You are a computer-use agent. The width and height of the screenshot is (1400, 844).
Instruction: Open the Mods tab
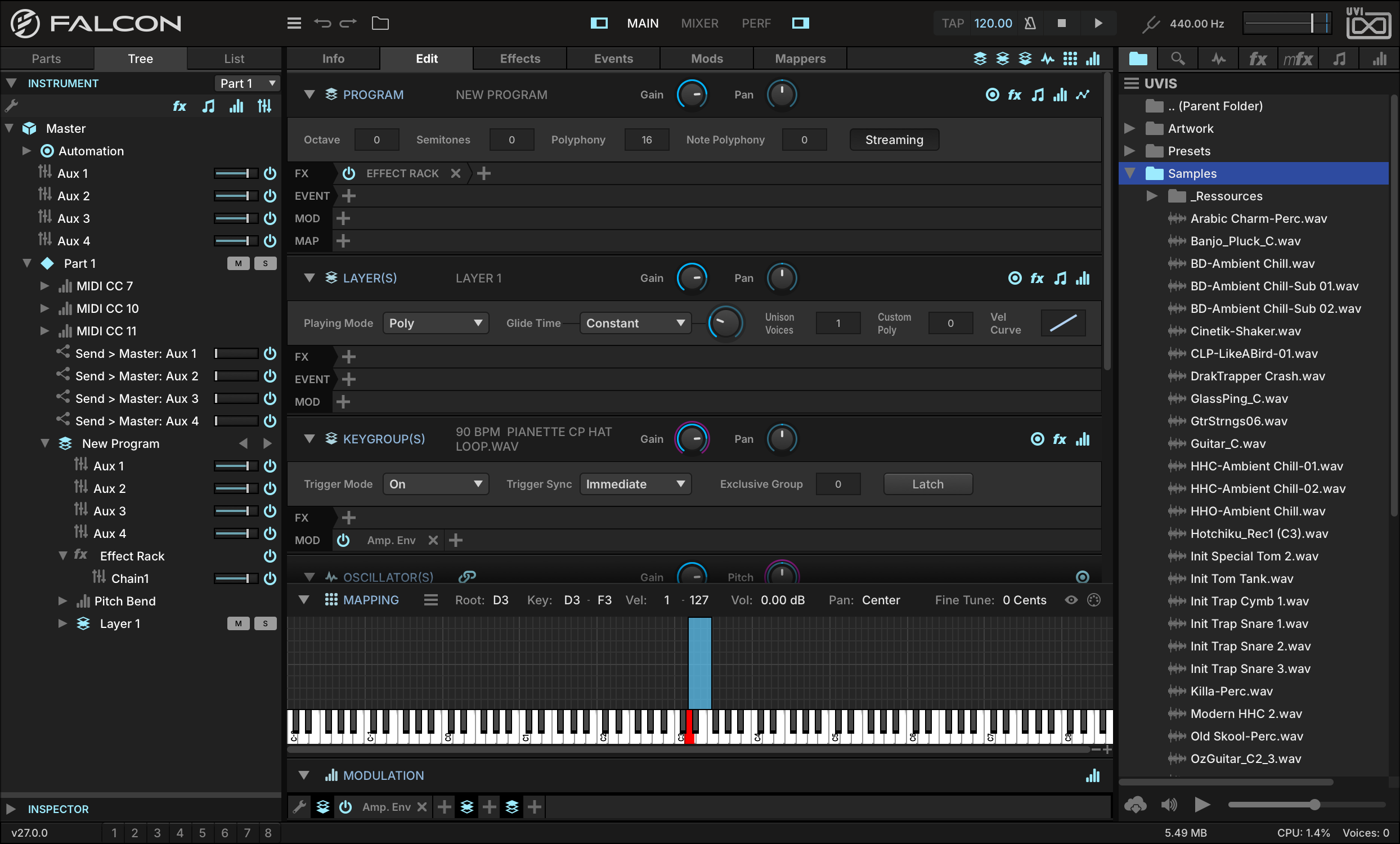(706, 59)
